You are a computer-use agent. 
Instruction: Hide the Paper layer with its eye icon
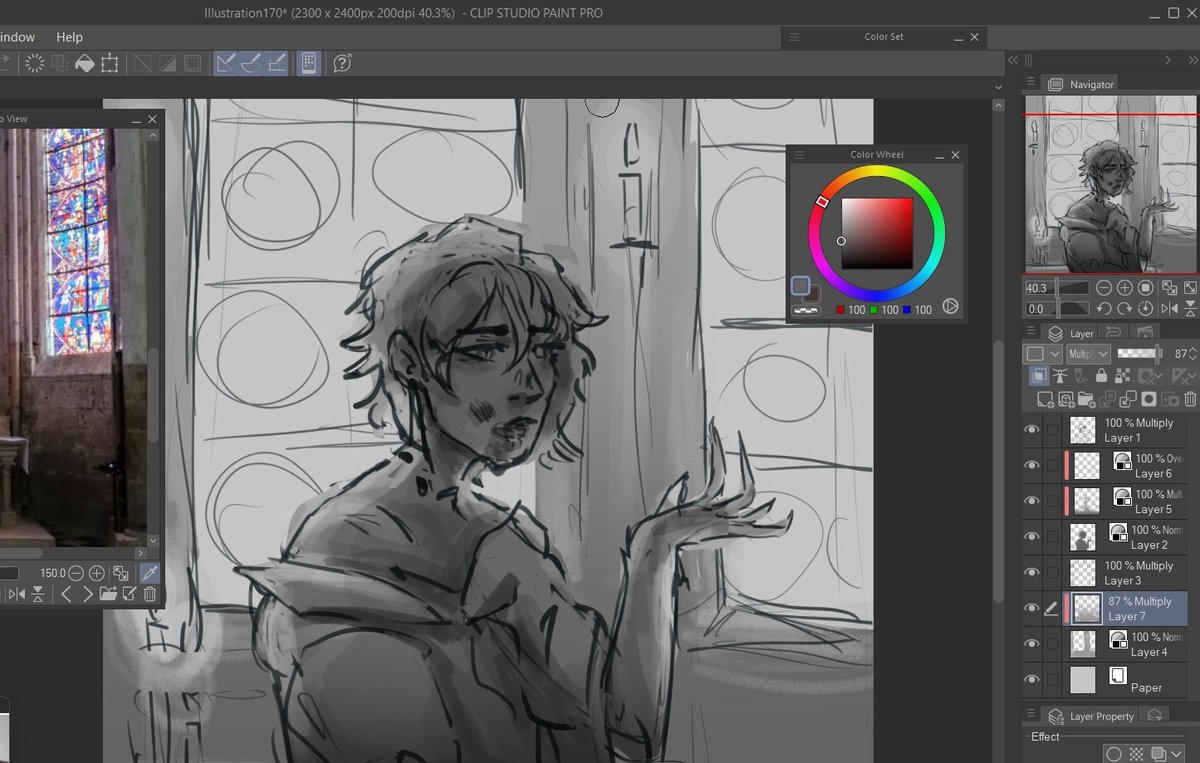[x=1032, y=680]
